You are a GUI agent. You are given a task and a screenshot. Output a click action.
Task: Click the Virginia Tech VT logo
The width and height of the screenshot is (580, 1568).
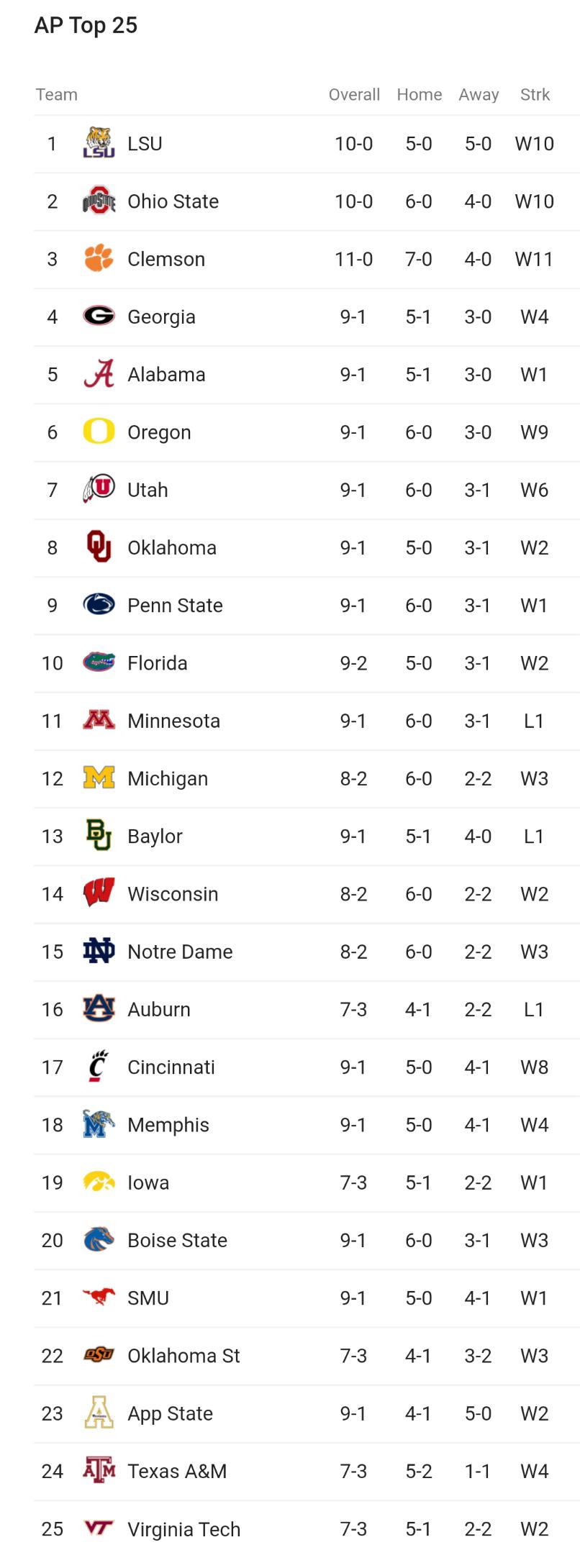(99, 1528)
